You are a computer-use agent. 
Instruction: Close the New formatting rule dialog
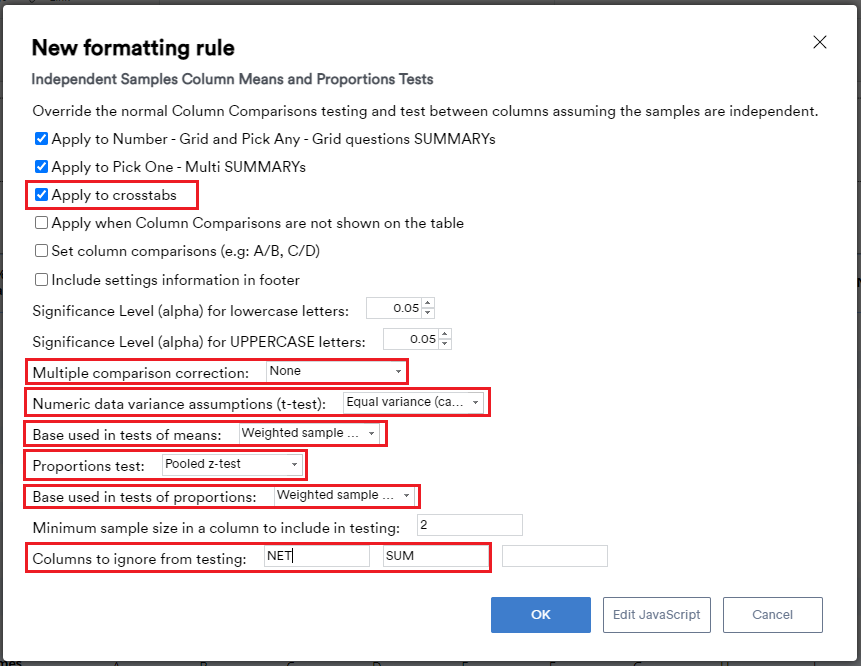820,42
